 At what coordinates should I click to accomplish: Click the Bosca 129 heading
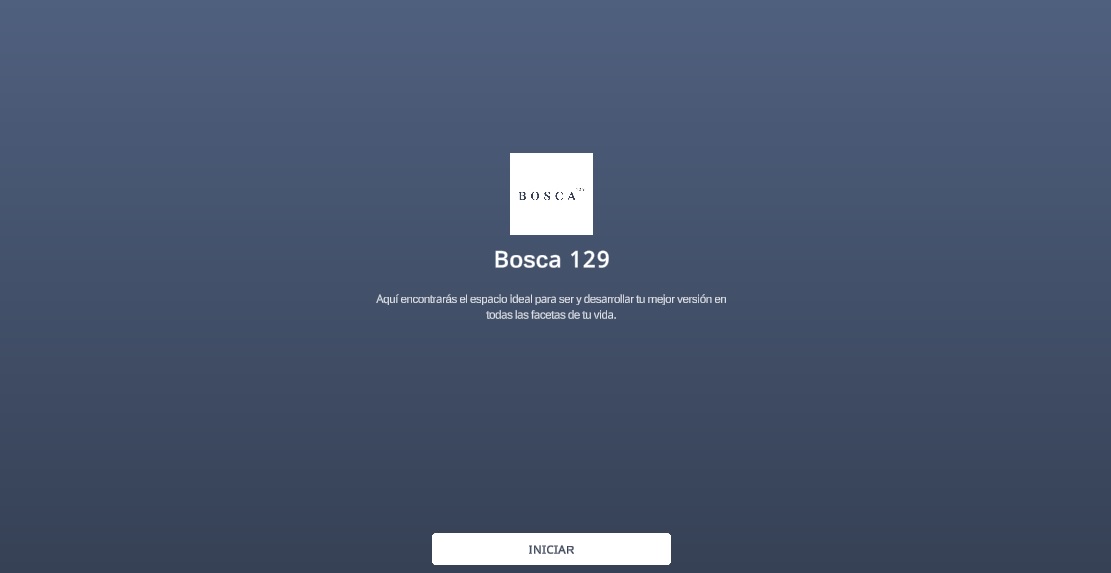(x=551, y=259)
